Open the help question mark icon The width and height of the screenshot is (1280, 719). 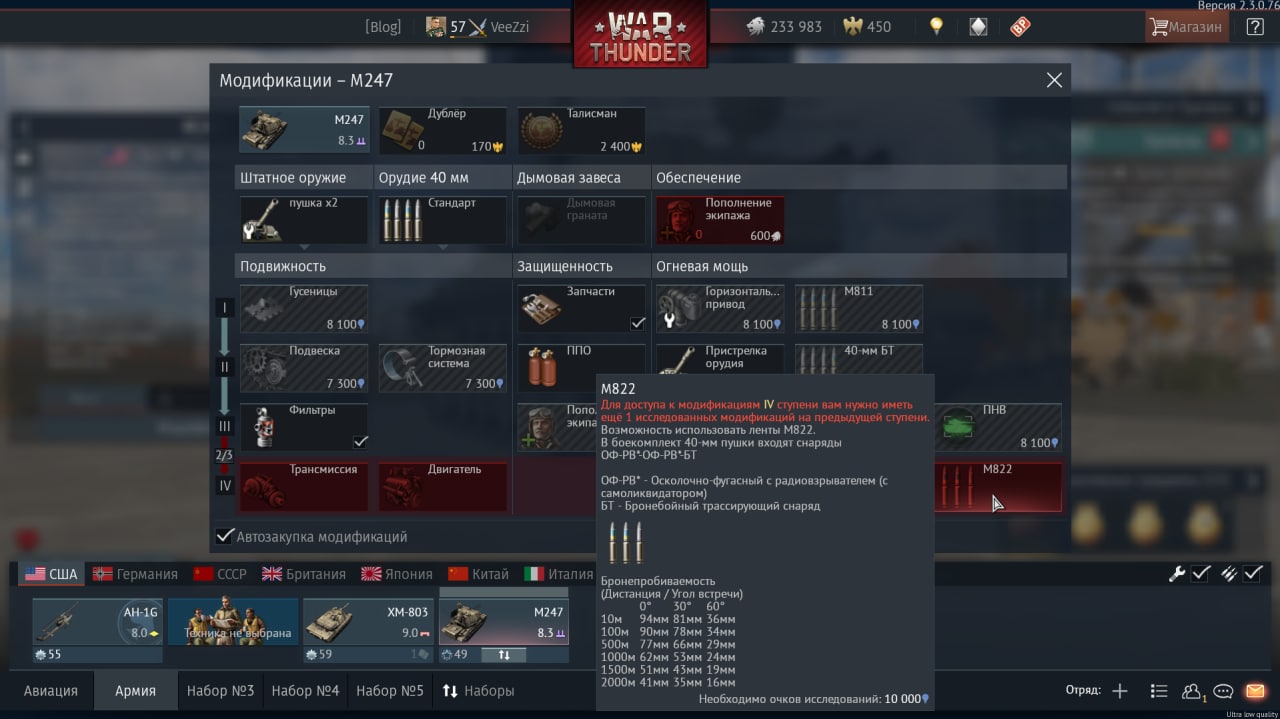[x=1255, y=27]
